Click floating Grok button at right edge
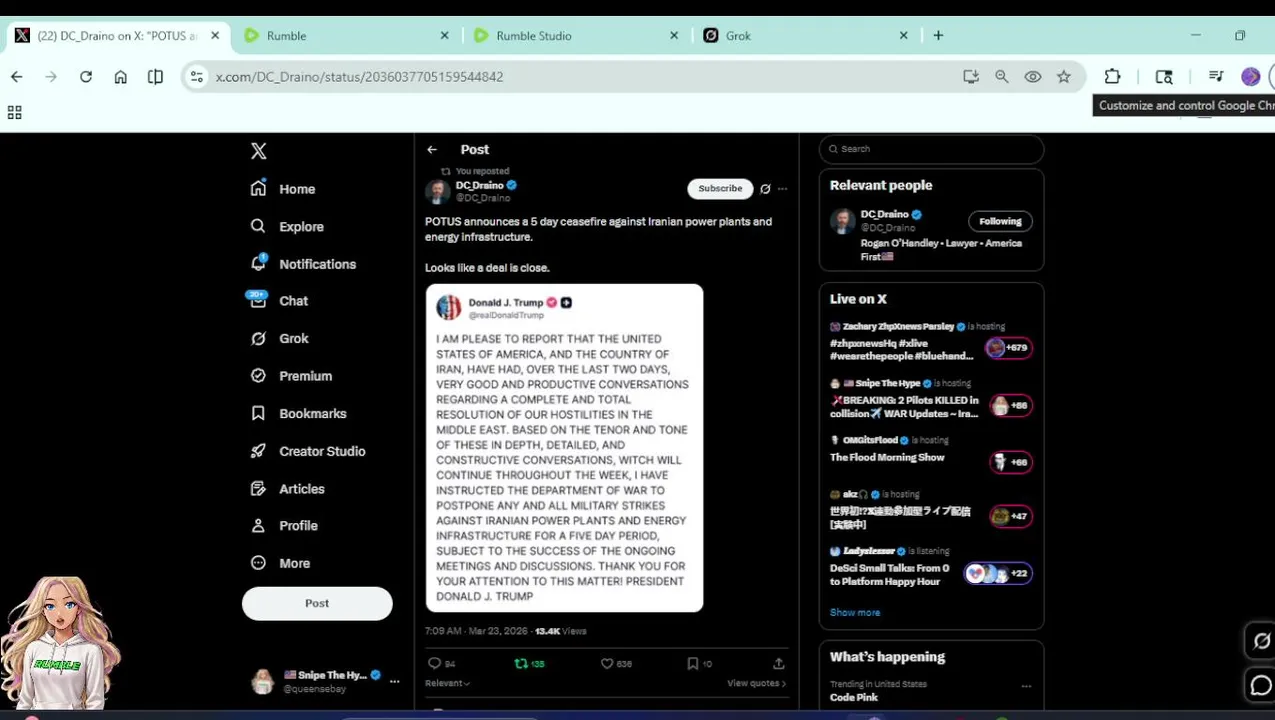The width and height of the screenshot is (1275, 720). coord(1262,641)
